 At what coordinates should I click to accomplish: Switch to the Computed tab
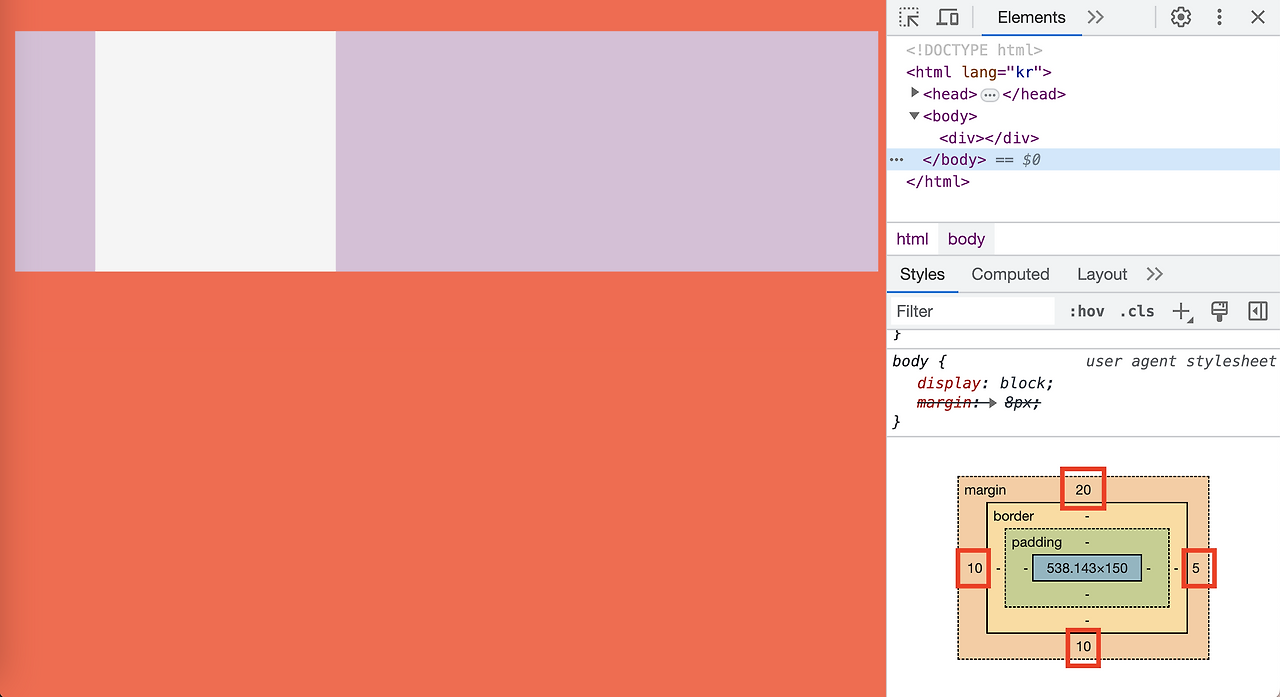coord(1010,274)
